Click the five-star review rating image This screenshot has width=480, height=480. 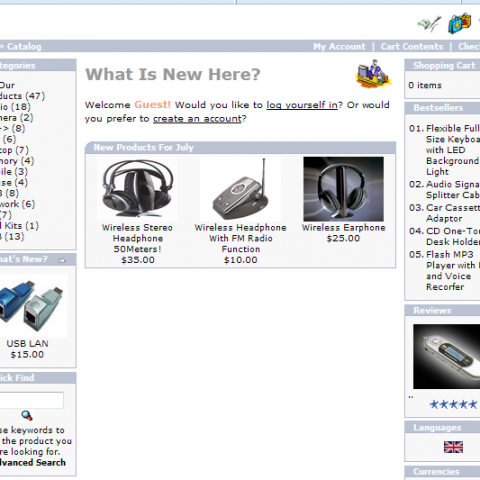pos(453,404)
